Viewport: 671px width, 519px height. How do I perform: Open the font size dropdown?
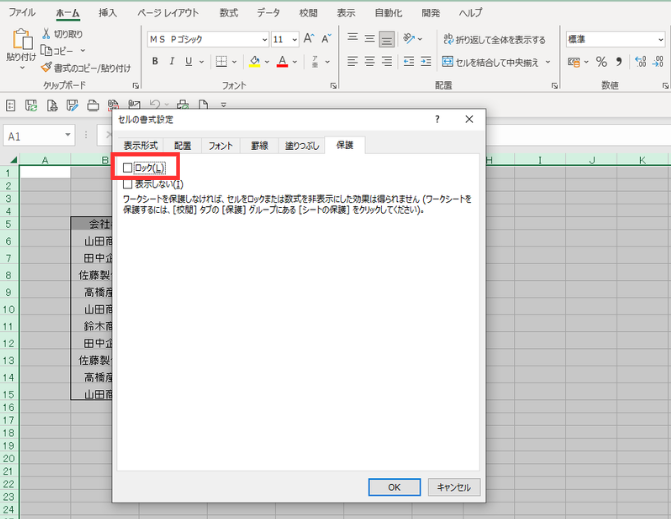295,40
